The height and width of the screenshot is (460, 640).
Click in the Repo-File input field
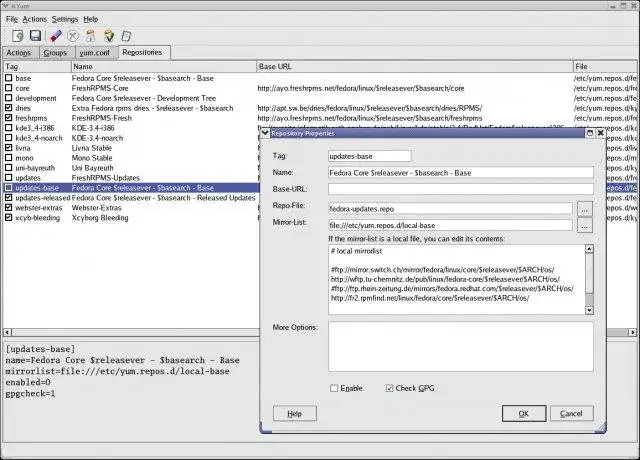(450, 209)
